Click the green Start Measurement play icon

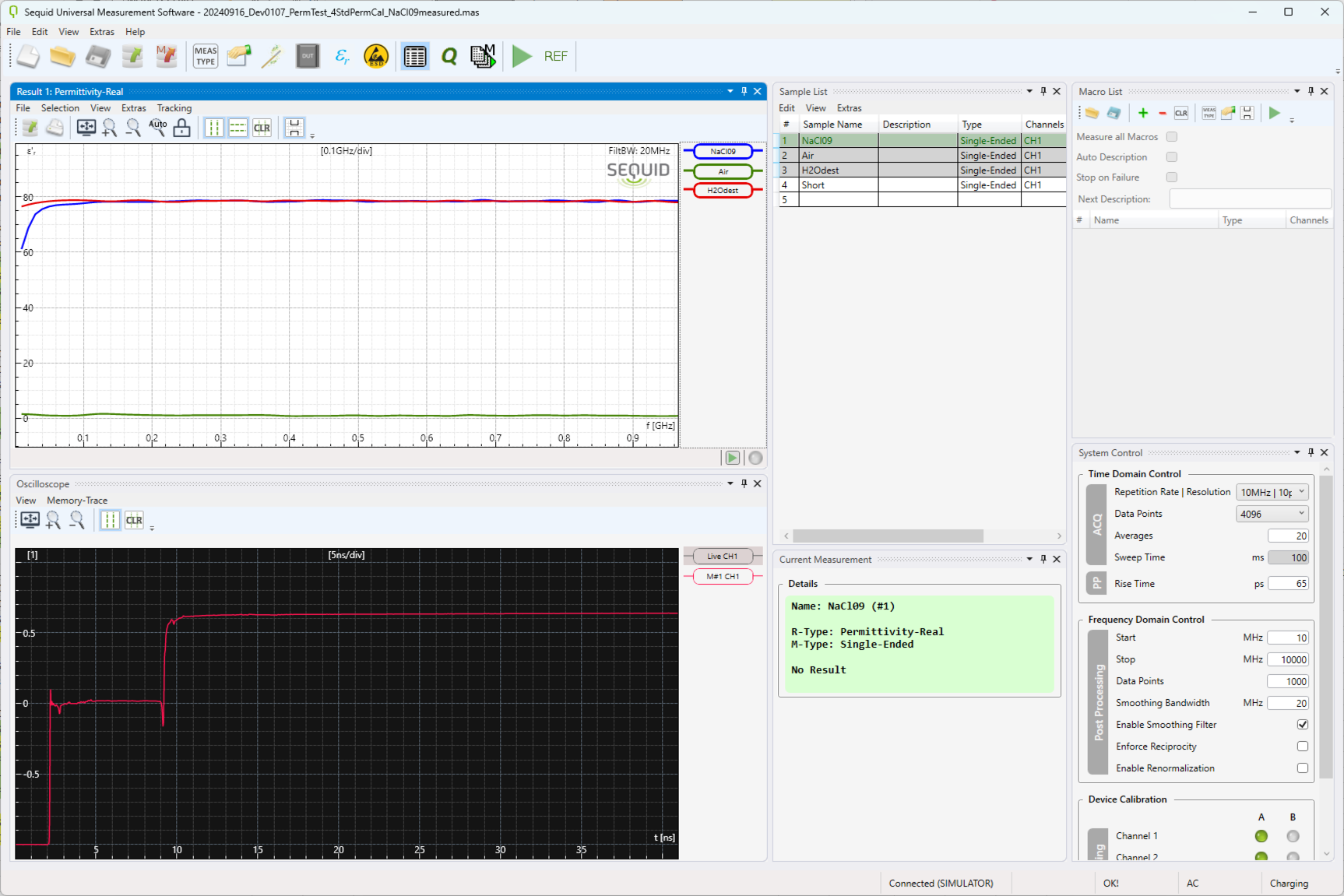[x=522, y=56]
